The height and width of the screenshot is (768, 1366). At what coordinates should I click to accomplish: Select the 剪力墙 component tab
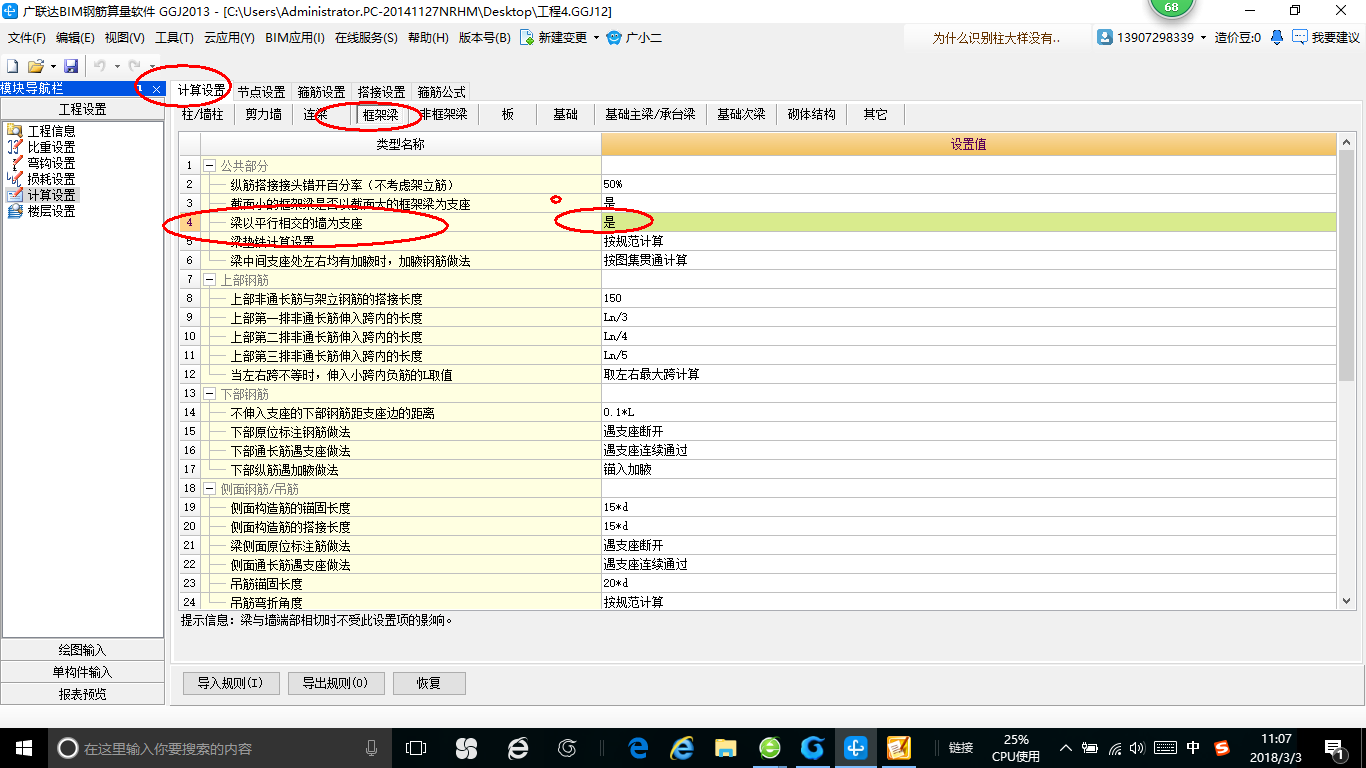pos(264,114)
